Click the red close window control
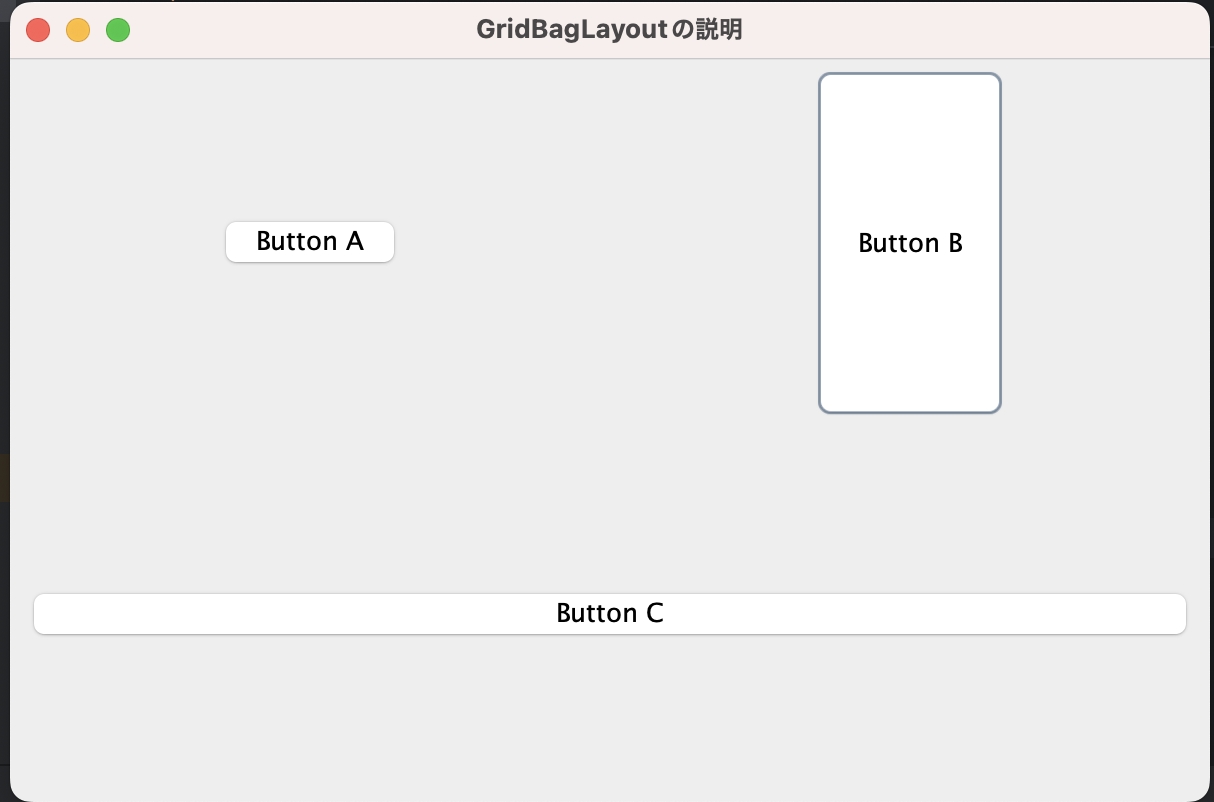 click(x=38, y=29)
